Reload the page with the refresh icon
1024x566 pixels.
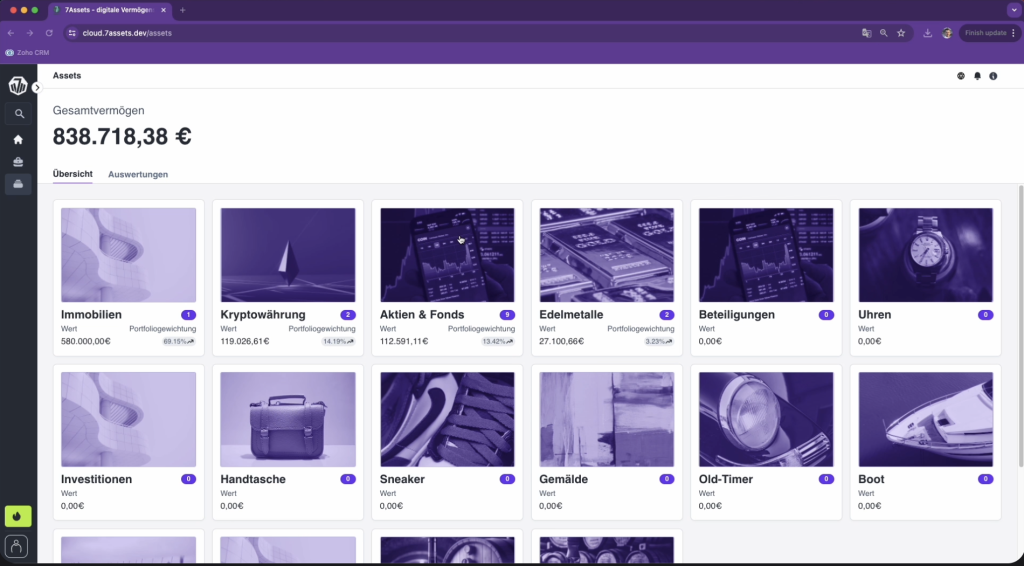click(x=49, y=33)
